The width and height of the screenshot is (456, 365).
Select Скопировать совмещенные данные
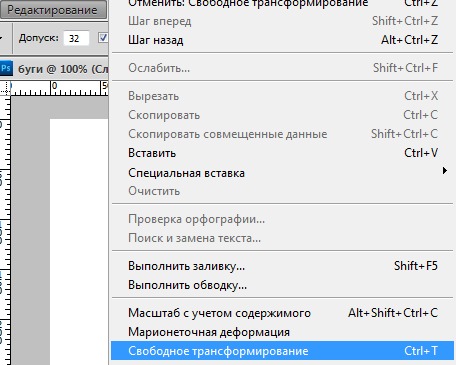pyautogui.click(x=283, y=134)
